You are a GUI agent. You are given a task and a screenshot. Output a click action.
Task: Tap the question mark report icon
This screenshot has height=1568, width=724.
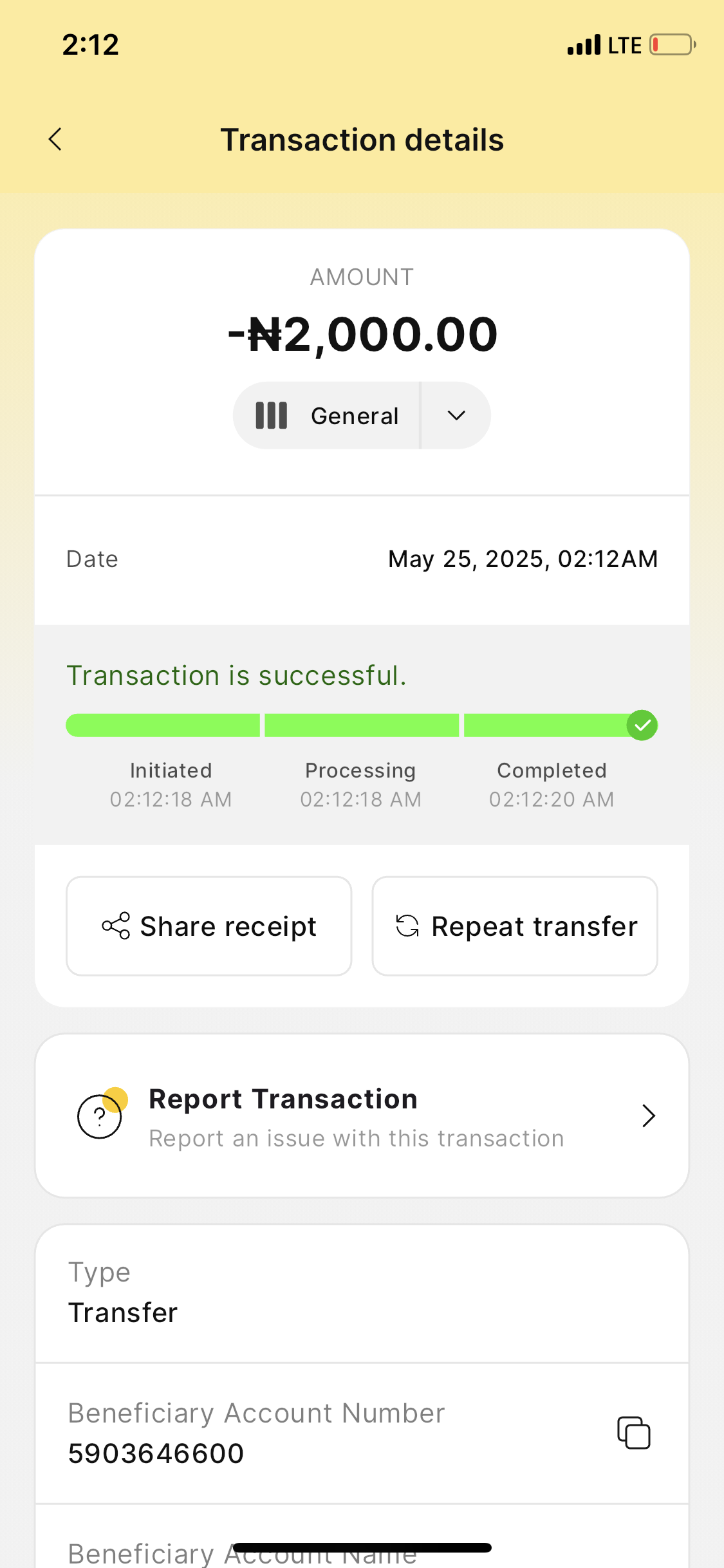(100, 1116)
